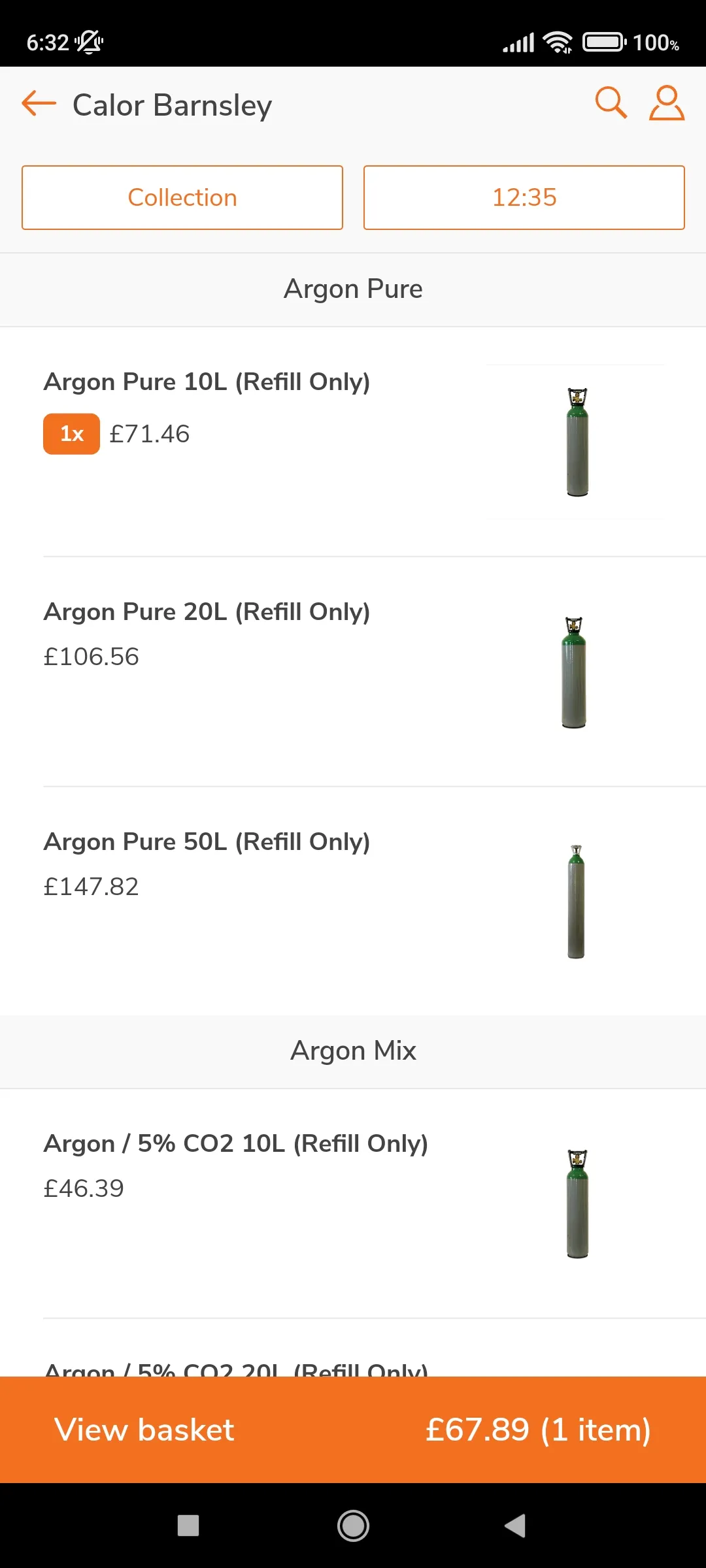The width and height of the screenshot is (706, 1568).
Task: Tap the Argon Pure 50L cylinder image
Action: click(x=576, y=902)
